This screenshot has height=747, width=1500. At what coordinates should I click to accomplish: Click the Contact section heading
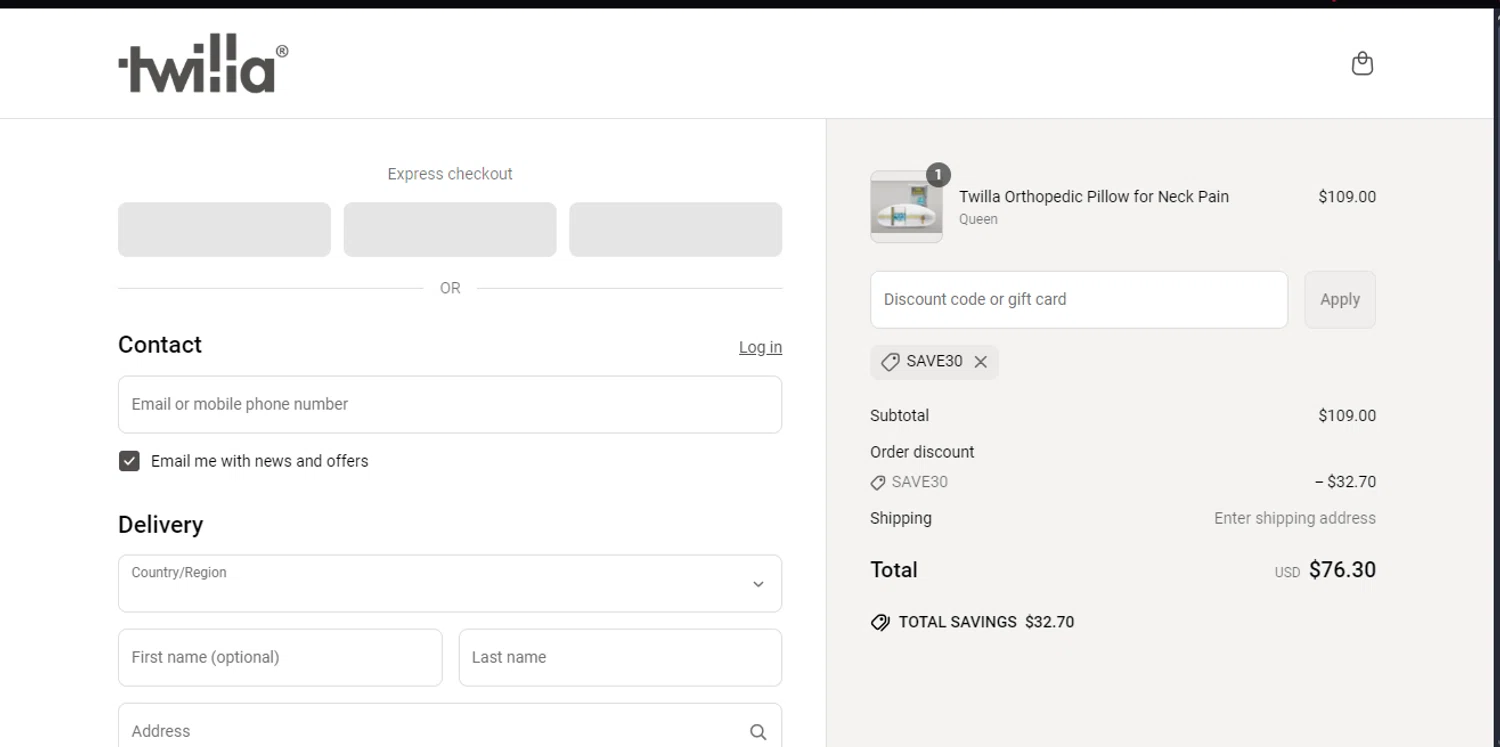pyautogui.click(x=160, y=345)
